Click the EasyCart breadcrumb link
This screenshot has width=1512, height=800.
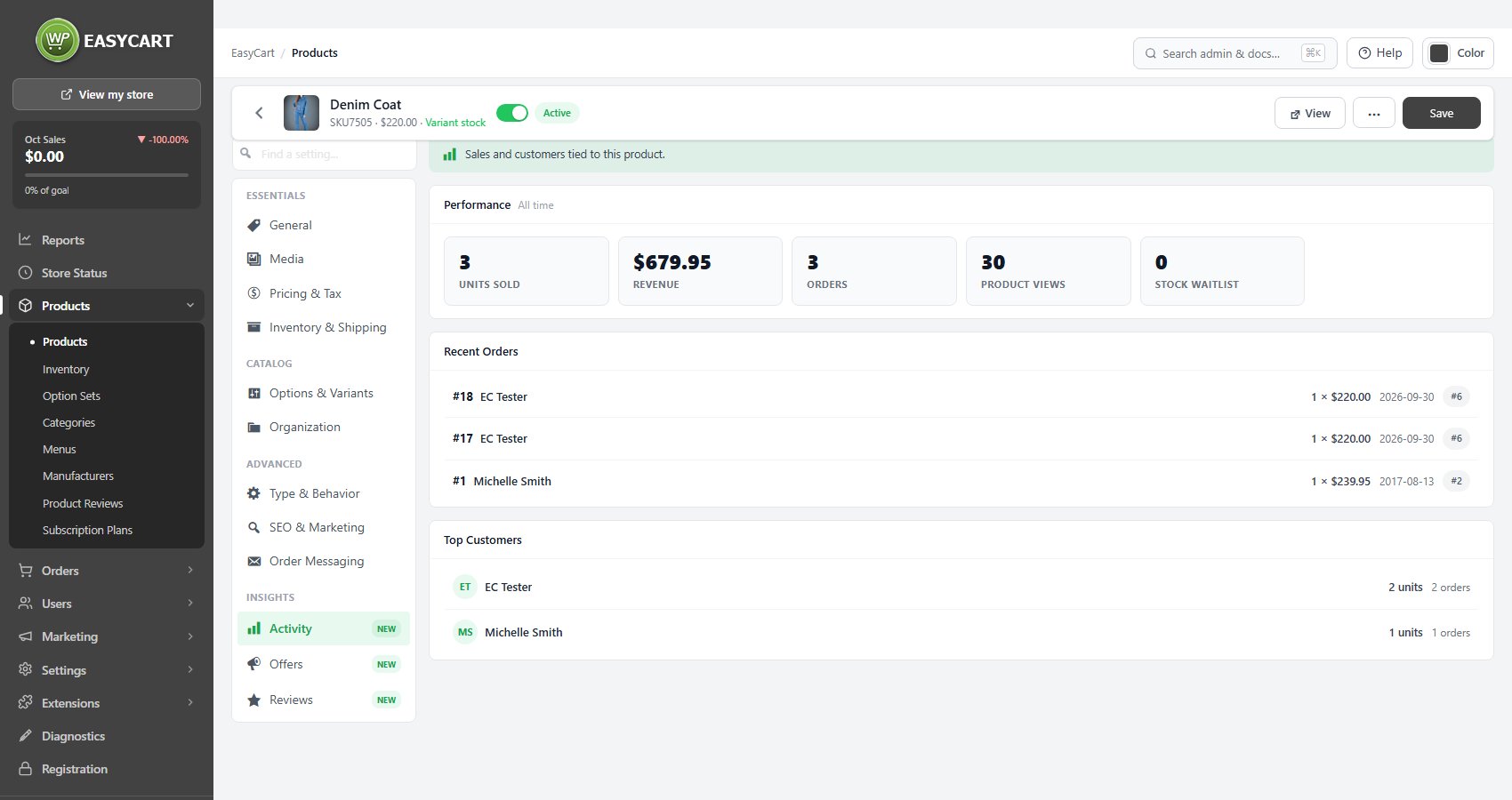[253, 53]
